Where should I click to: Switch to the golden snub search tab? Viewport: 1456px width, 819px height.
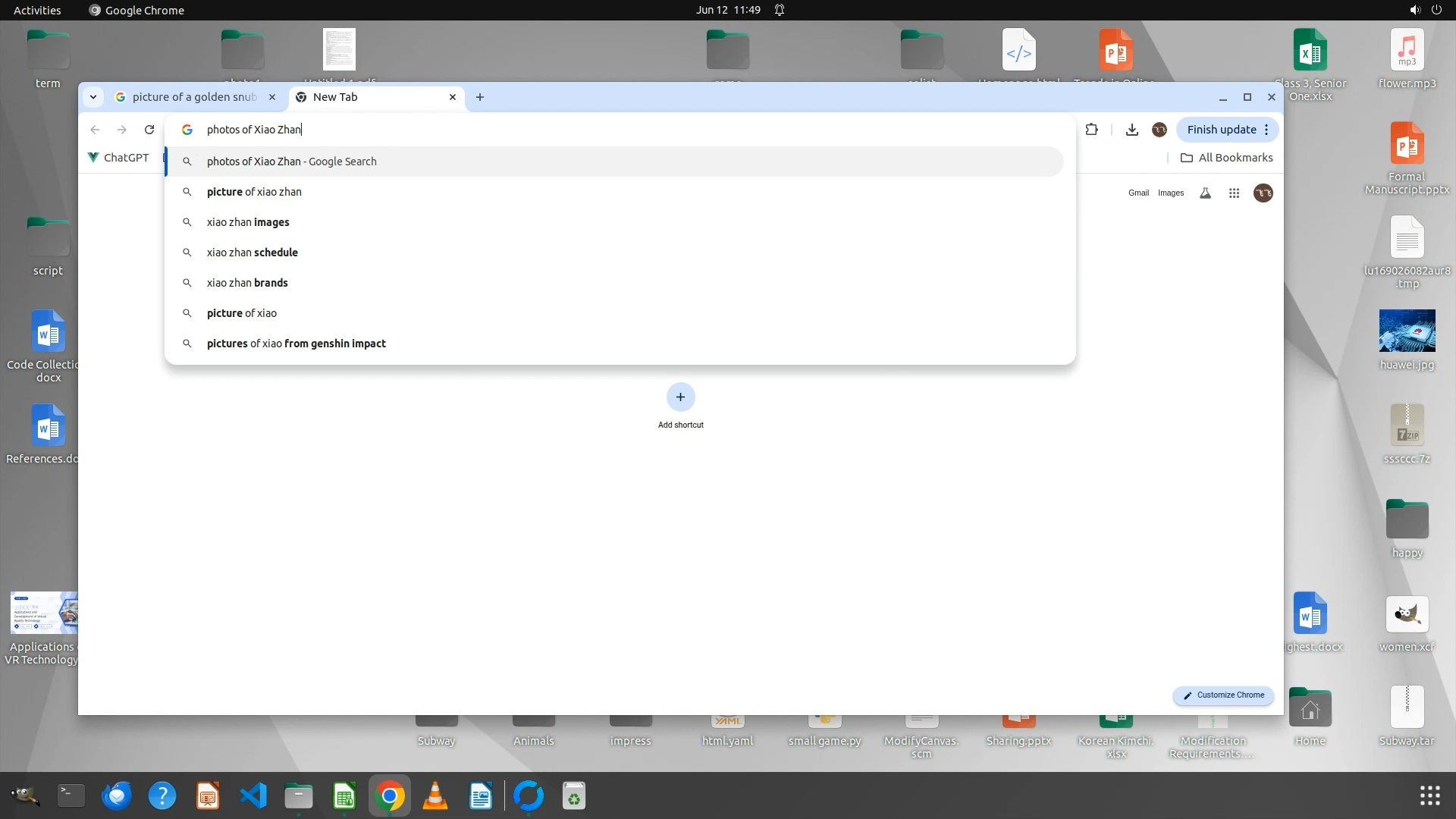coord(193,97)
